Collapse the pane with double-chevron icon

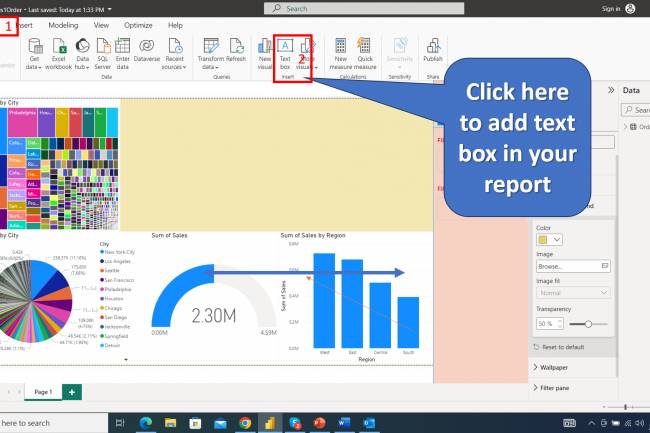tap(611, 90)
